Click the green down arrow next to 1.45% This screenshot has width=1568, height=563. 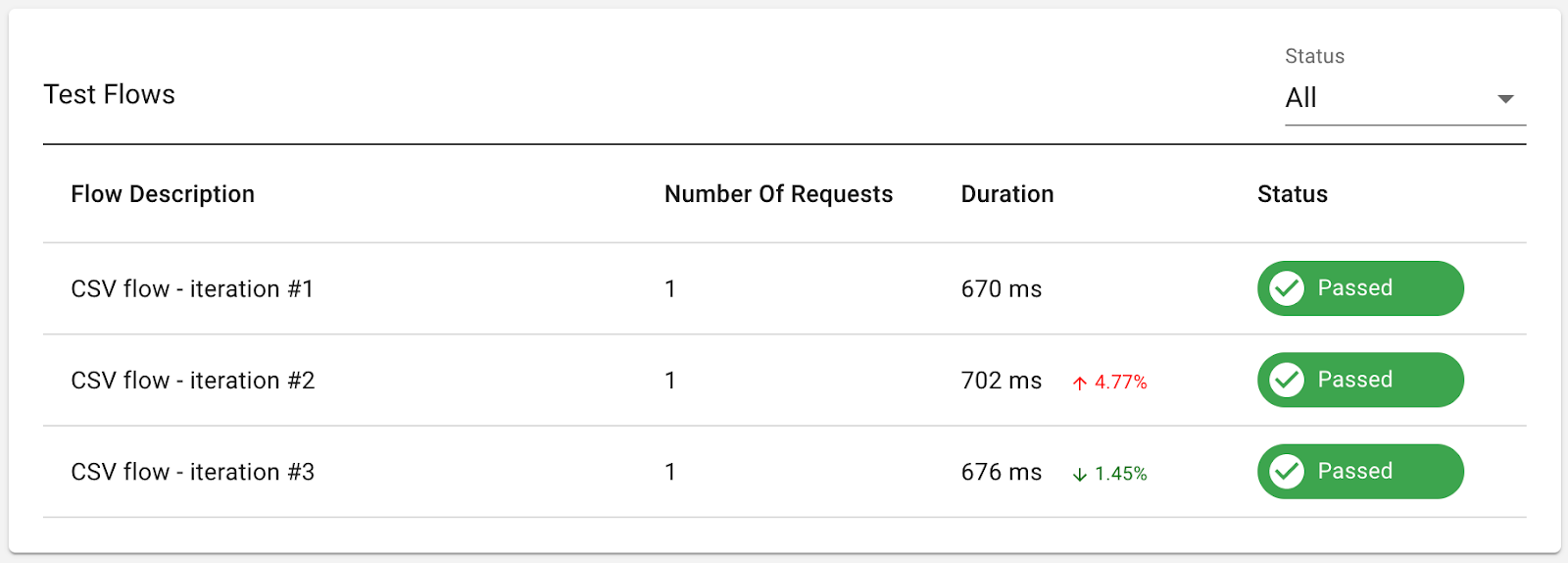point(1080,474)
